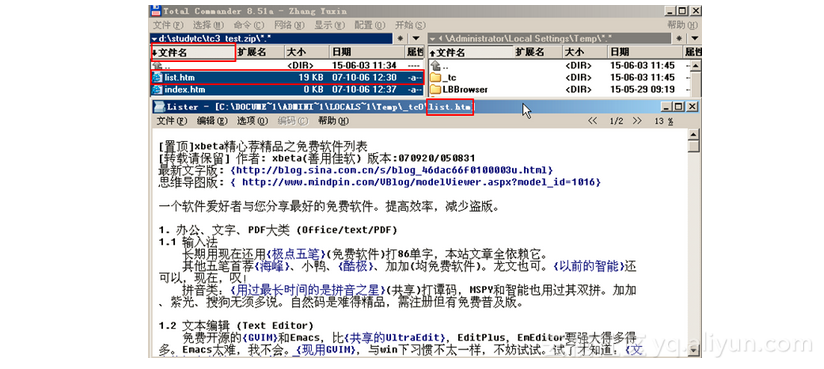The height and width of the screenshot is (369, 824).
Task: Sort right panel by 文件名 column
Action: click(471, 53)
